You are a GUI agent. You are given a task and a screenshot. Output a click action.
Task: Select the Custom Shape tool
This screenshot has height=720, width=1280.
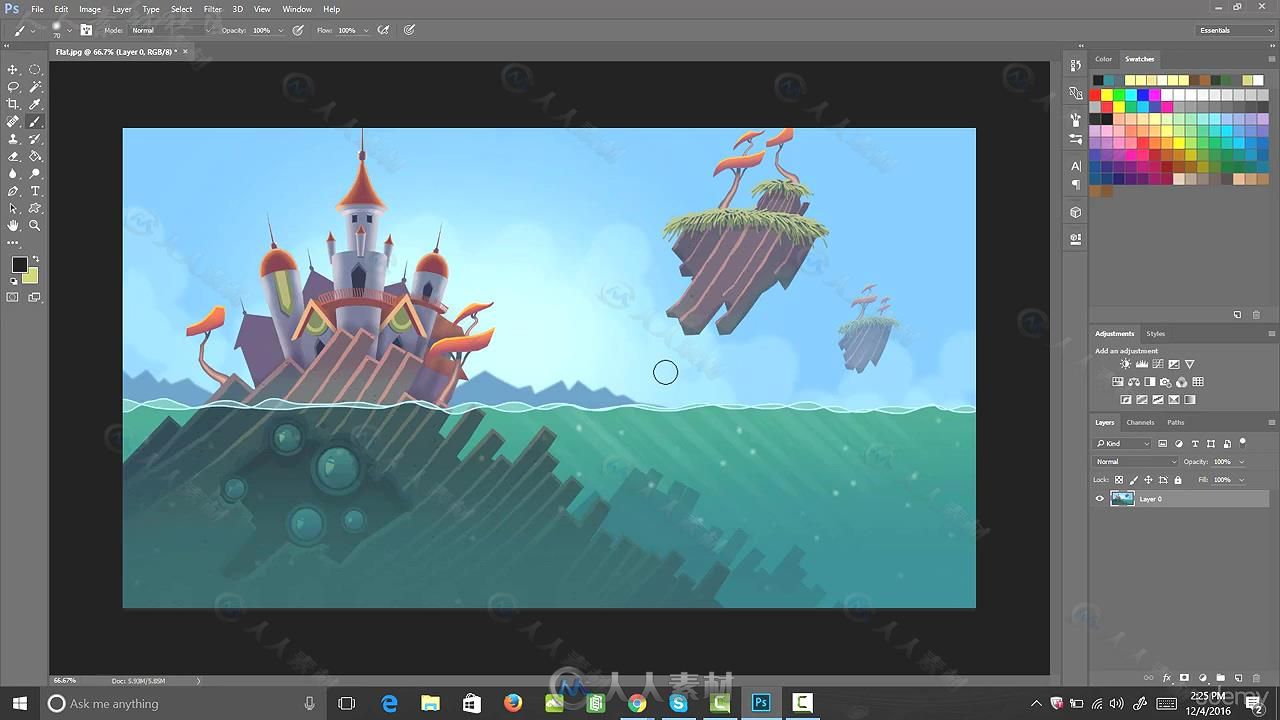[x=35, y=208]
